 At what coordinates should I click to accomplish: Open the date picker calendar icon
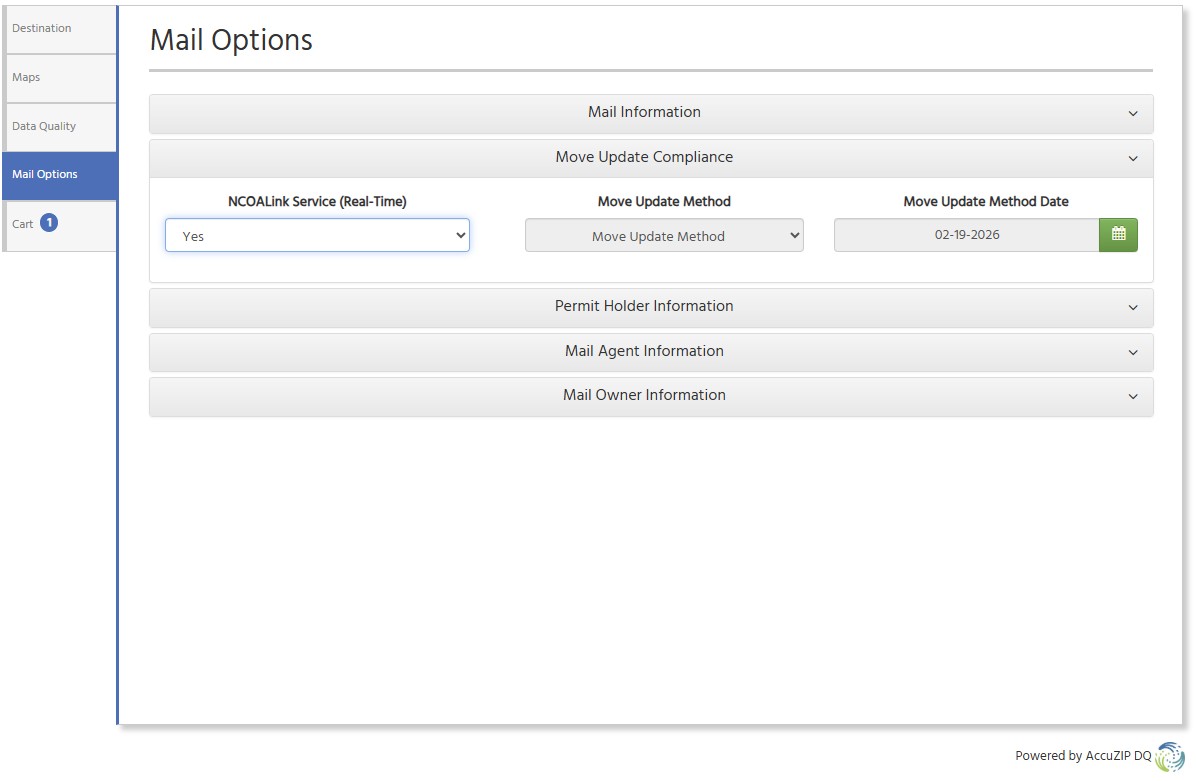(x=1117, y=235)
